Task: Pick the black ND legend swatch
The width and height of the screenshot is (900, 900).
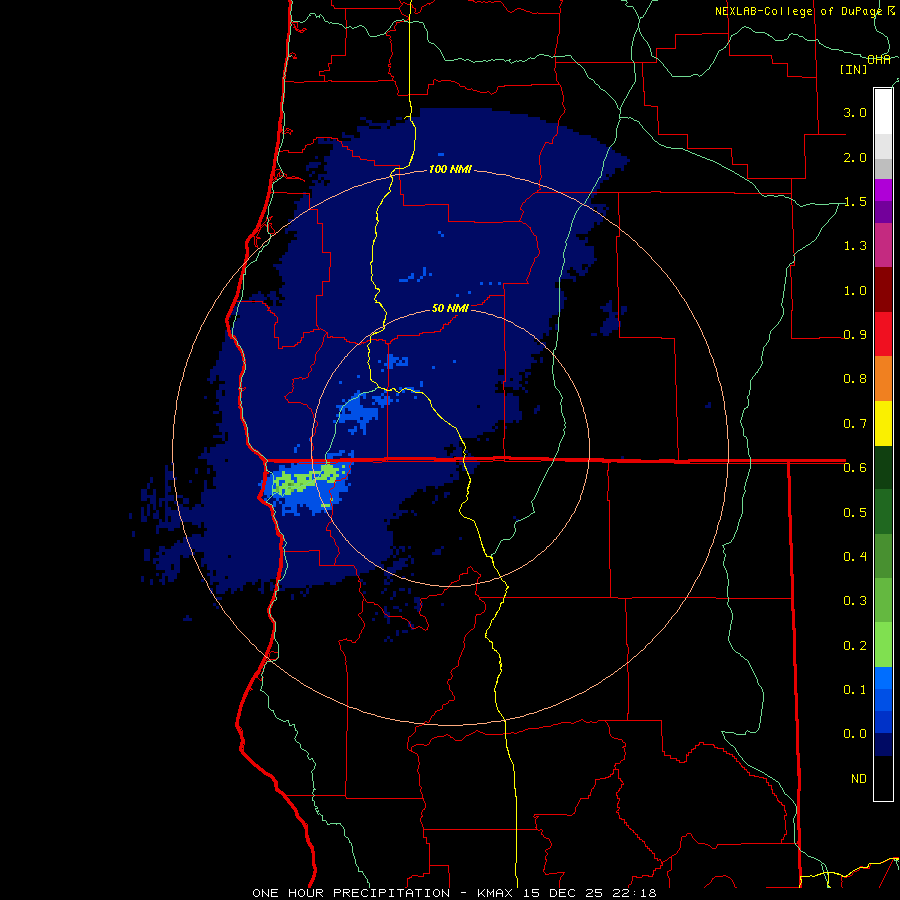Action: coord(883,778)
